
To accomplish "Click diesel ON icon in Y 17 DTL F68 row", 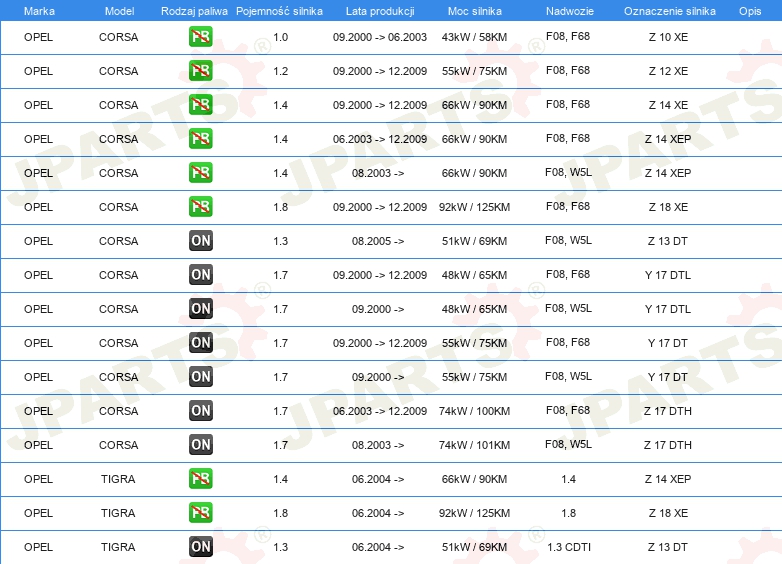I will [200, 275].
